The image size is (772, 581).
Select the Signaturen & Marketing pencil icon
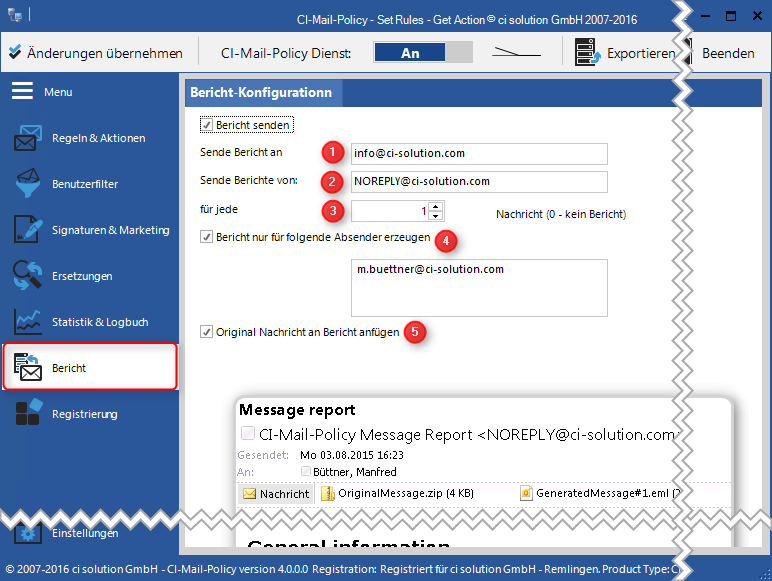(27, 230)
